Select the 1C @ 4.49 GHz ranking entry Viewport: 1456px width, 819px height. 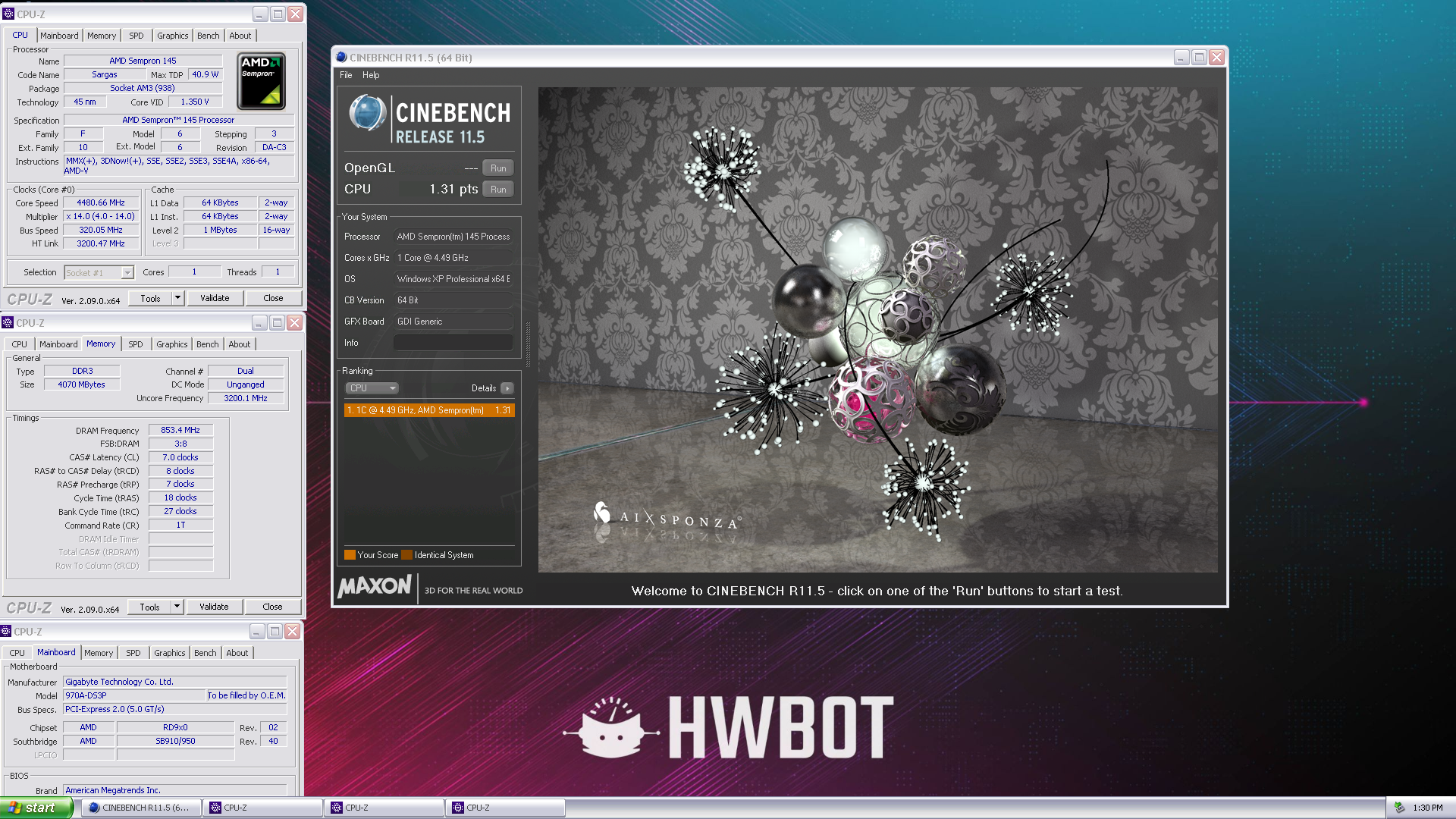tap(429, 410)
